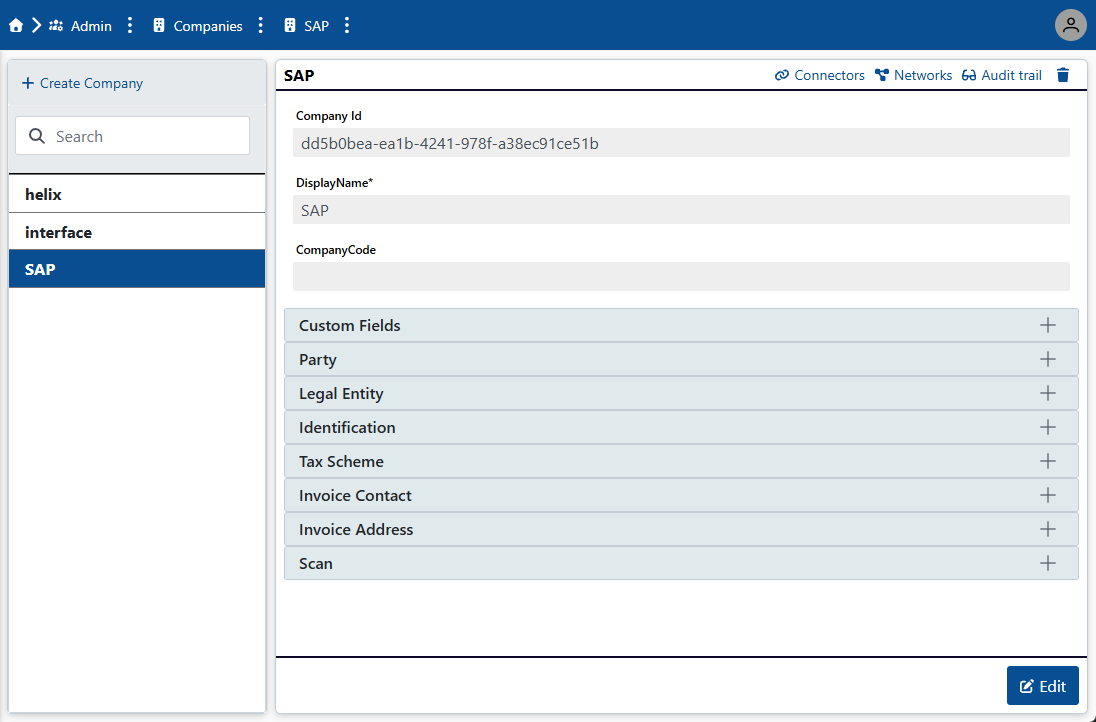
Task: Open Connectors using the chain link icon
Action: [781, 74]
